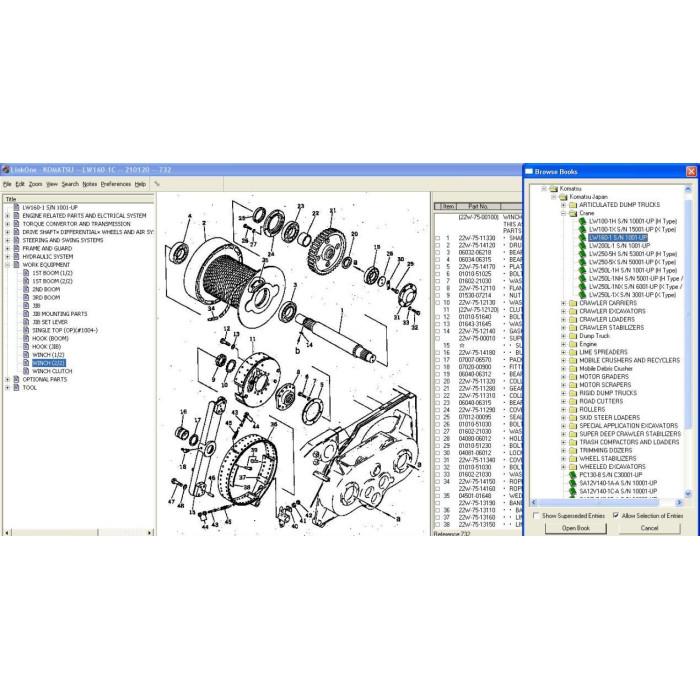Click the green LW160-1 book icon
Image resolution: width=700 pixels, height=700 pixels.
click(x=582, y=238)
